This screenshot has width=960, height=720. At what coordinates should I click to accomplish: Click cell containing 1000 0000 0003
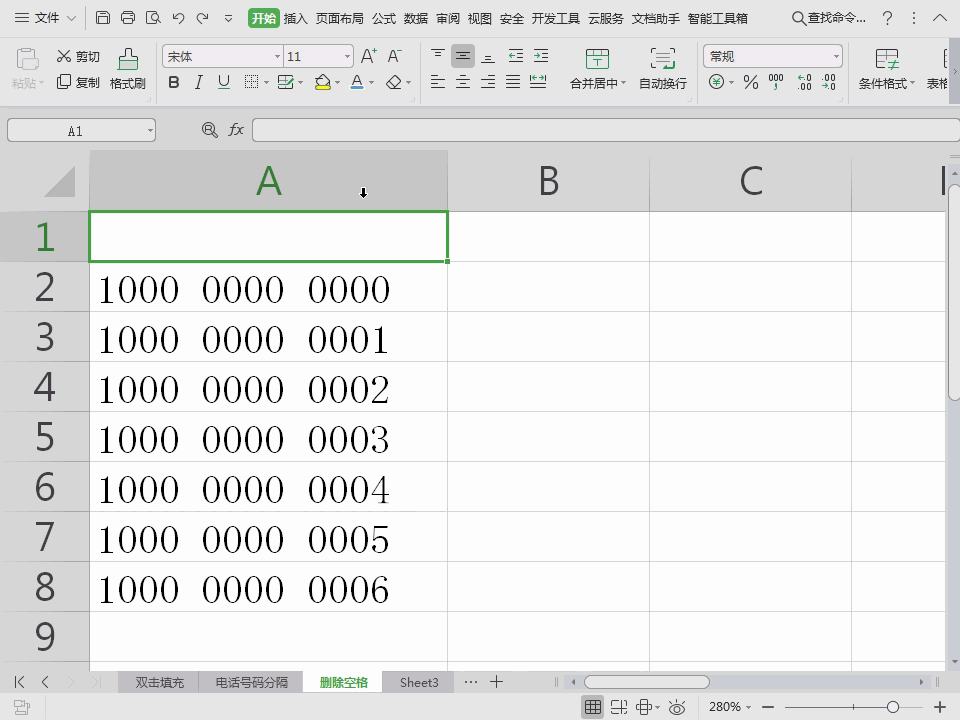269,437
